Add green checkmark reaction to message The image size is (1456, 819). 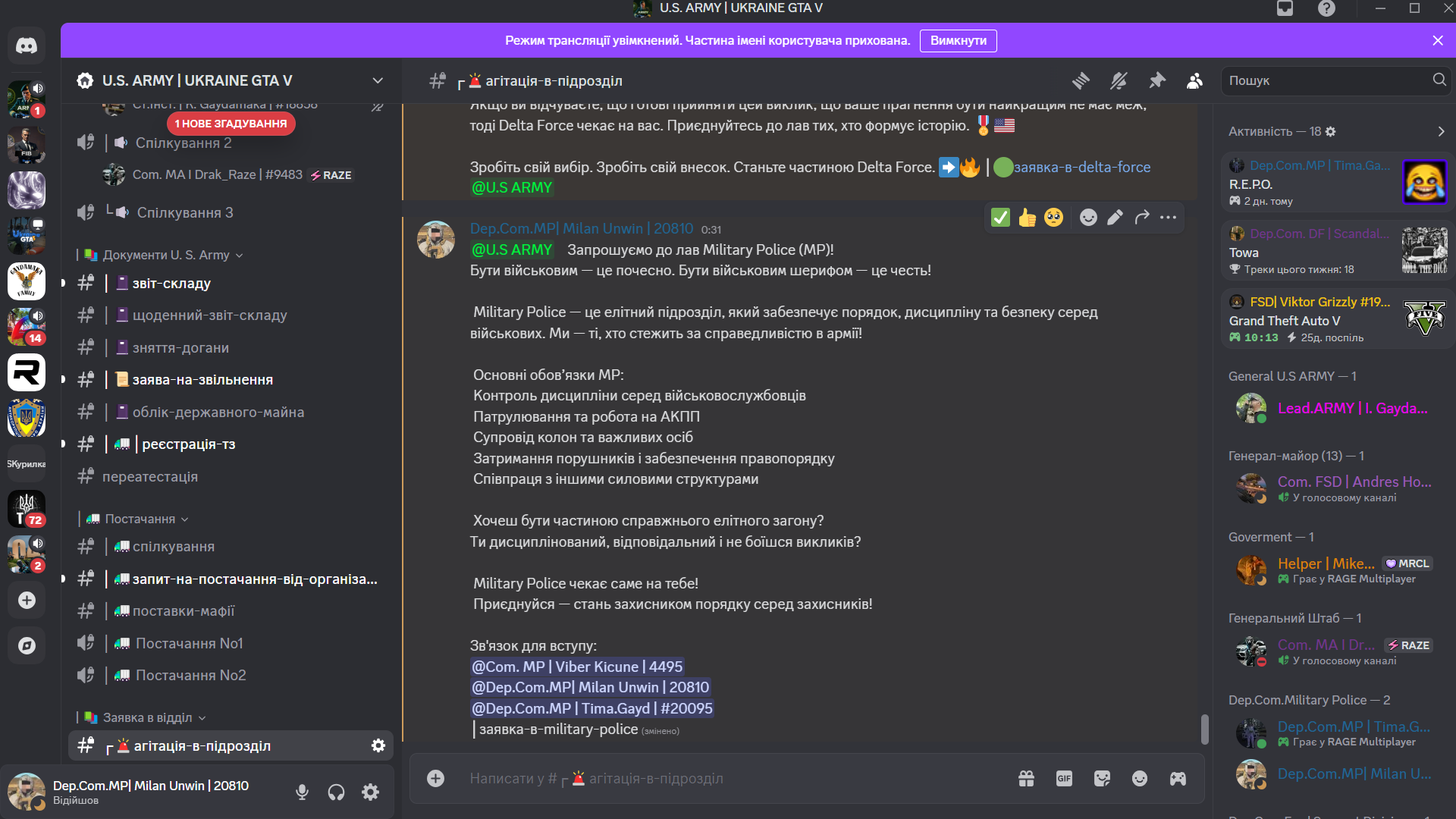click(x=1000, y=218)
